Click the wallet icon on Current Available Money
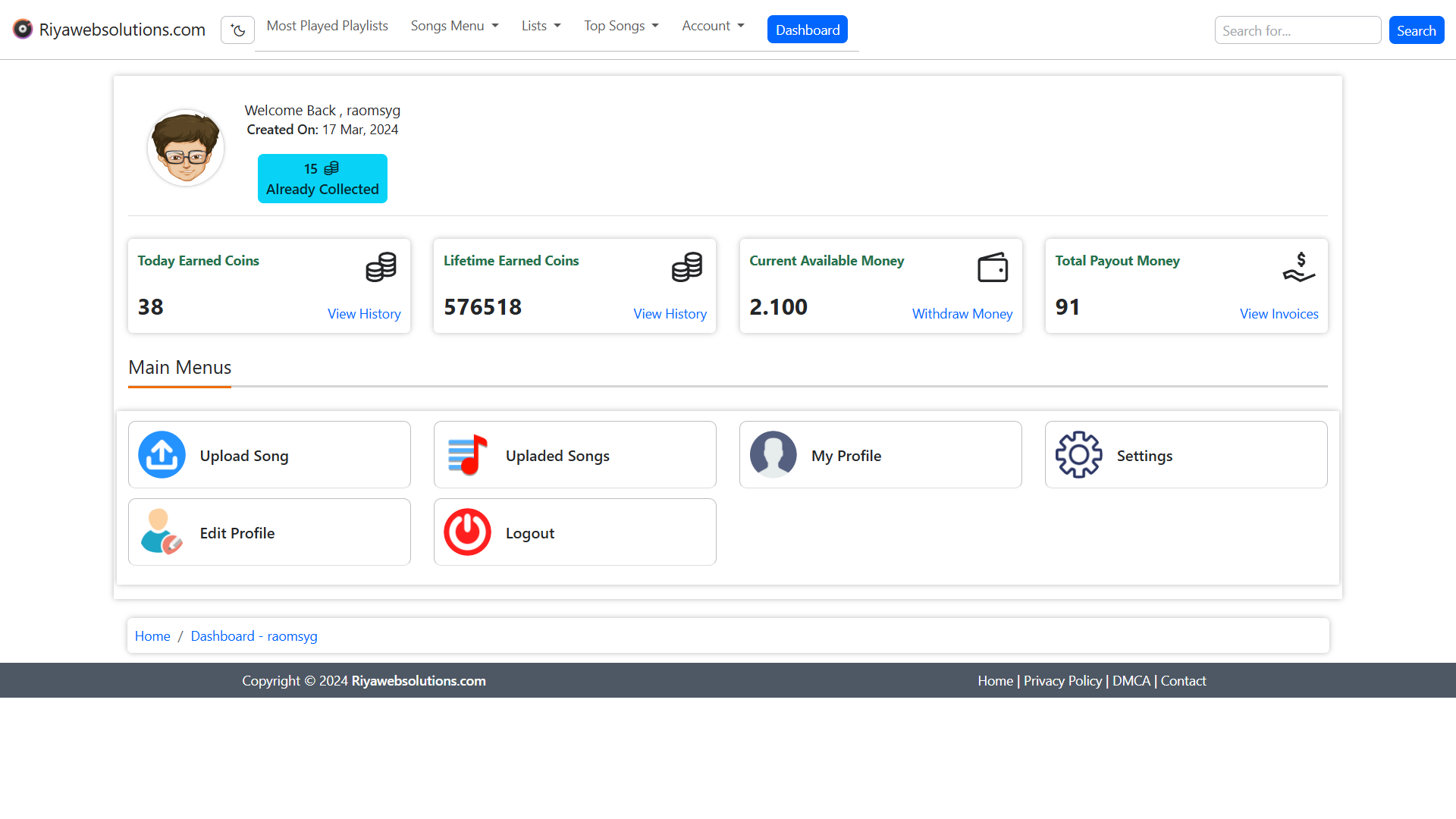 coord(992,268)
